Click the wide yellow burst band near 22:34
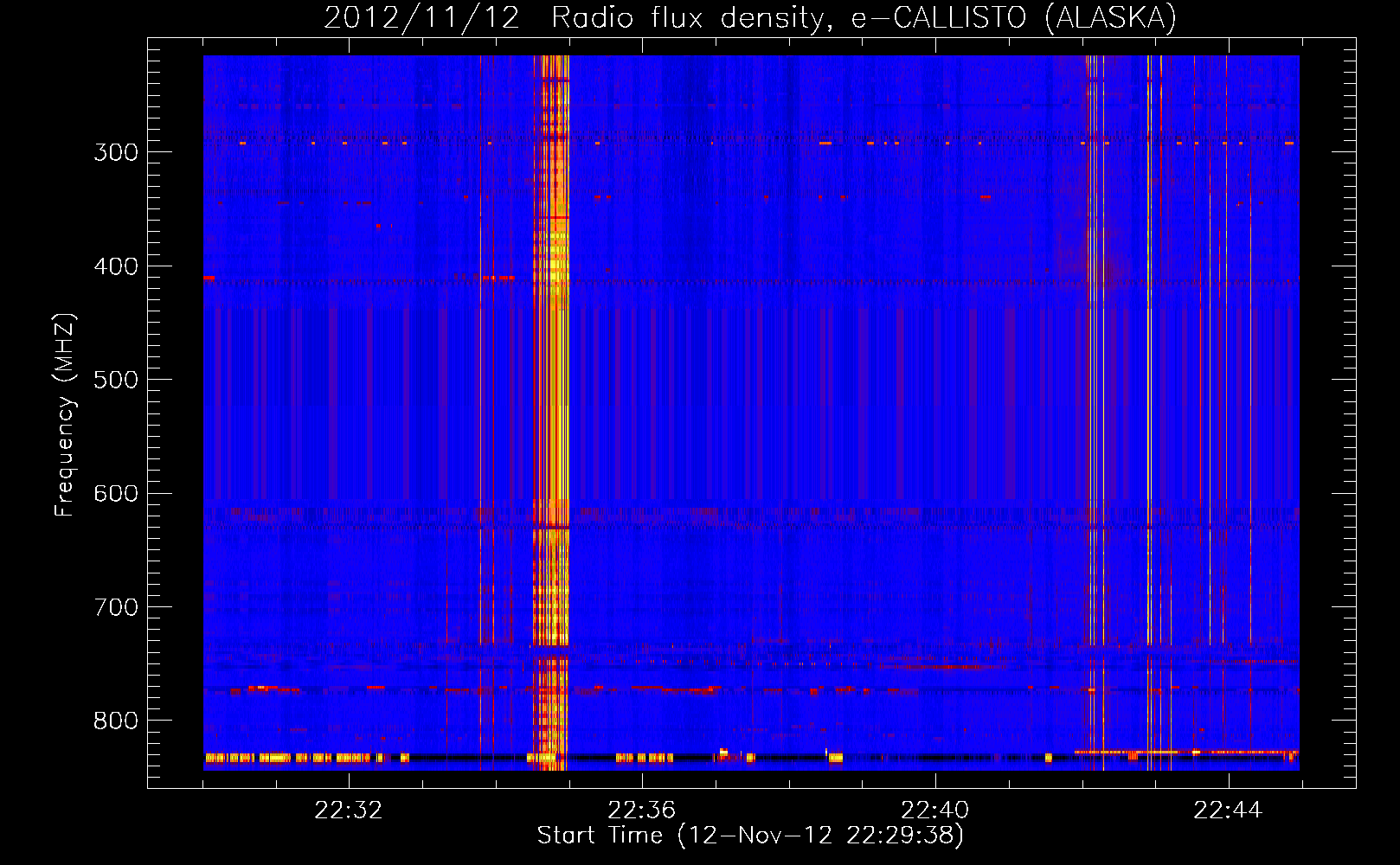This screenshot has width=1400, height=865. coord(550,413)
